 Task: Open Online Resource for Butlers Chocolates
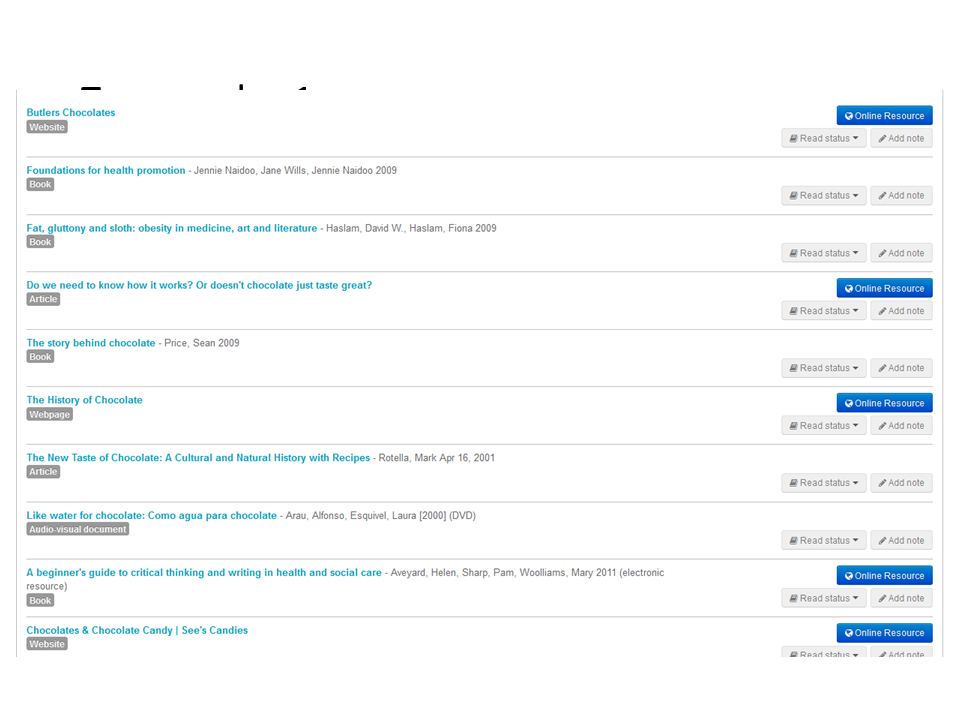[x=884, y=116]
